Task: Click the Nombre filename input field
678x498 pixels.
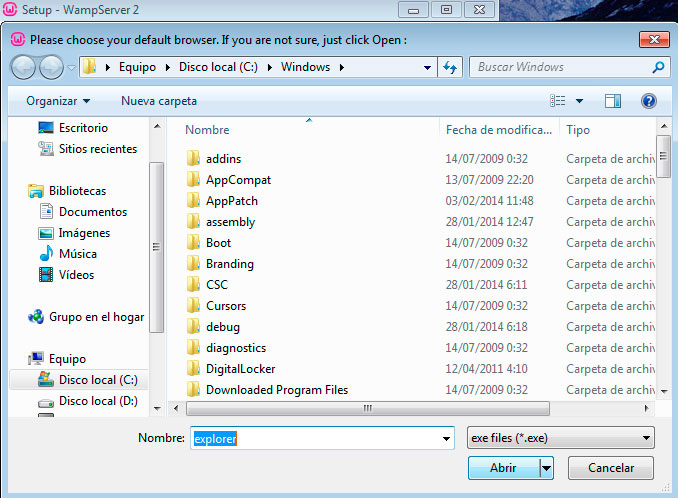Action: pyautogui.click(x=320, y=438)
